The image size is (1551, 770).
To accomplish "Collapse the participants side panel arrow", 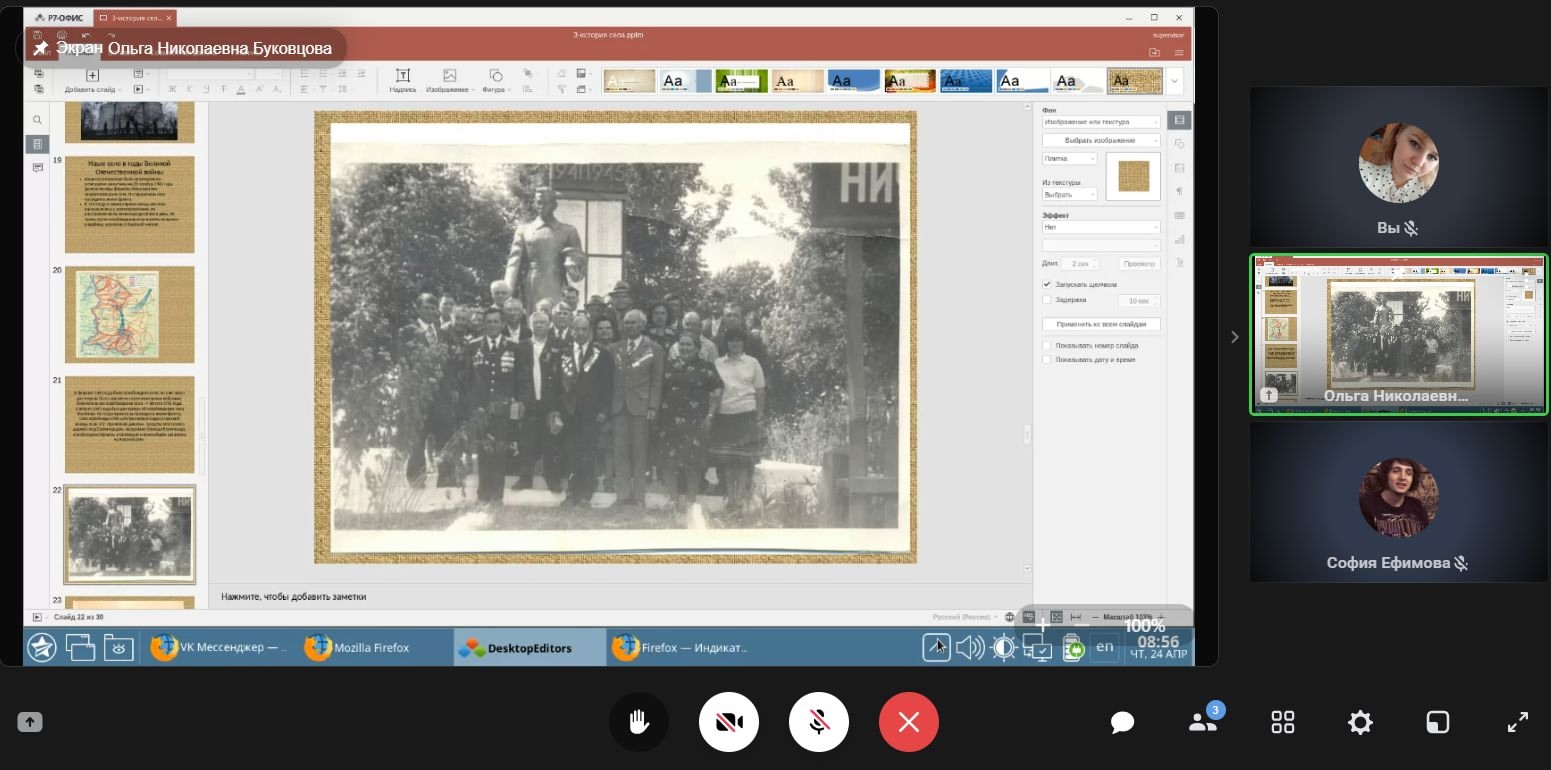I will [1235, 337].
